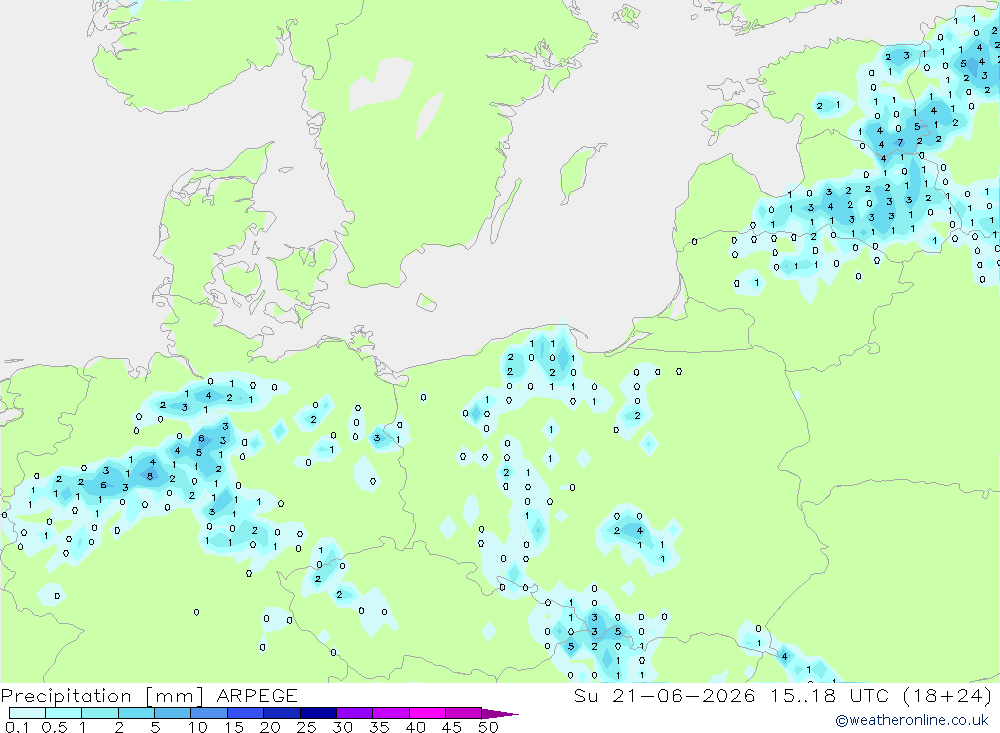Click the 'Precipitation [mm]' title text

point(103,696)
